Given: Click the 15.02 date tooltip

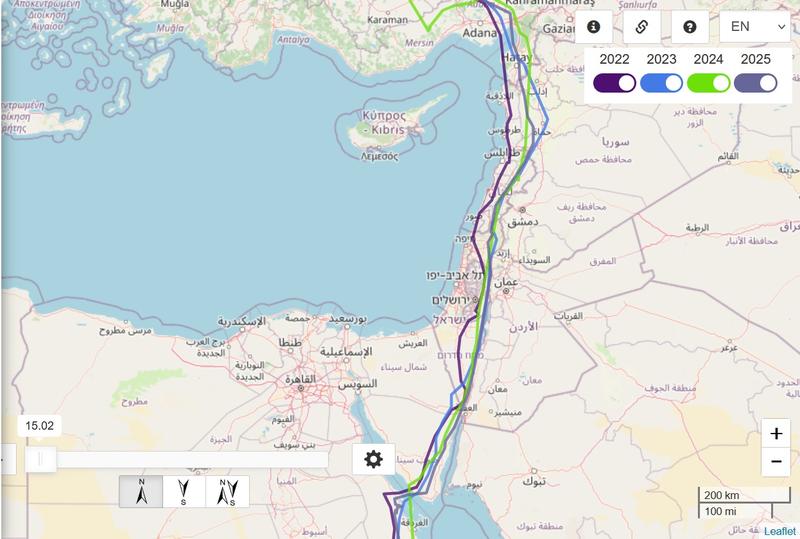Looking at the screenshot, I should [x=39, y=426].
